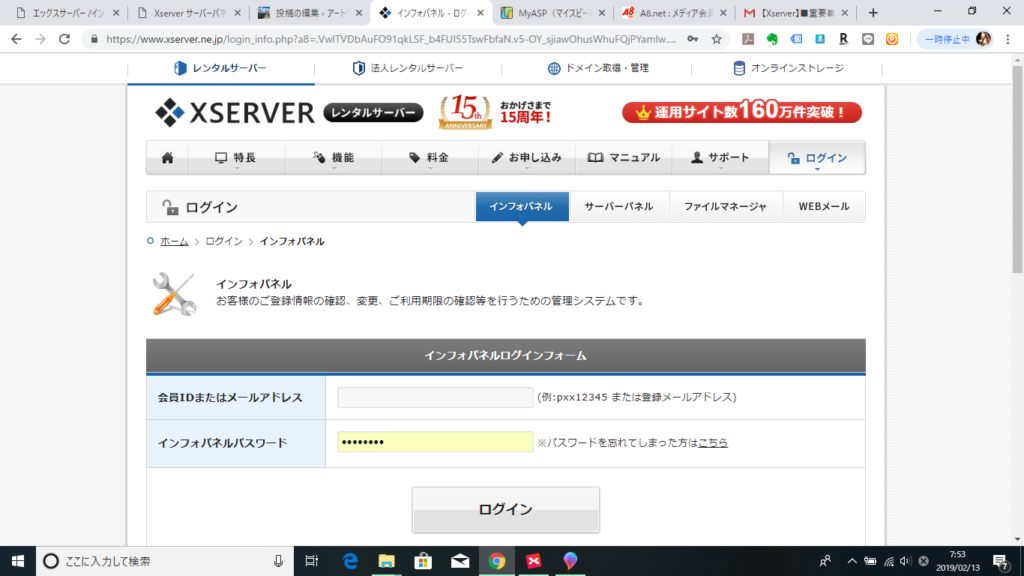Click the taskbar search box
Image resolution: width=1024 pixels, height=576 pixels.
point(165,561)
